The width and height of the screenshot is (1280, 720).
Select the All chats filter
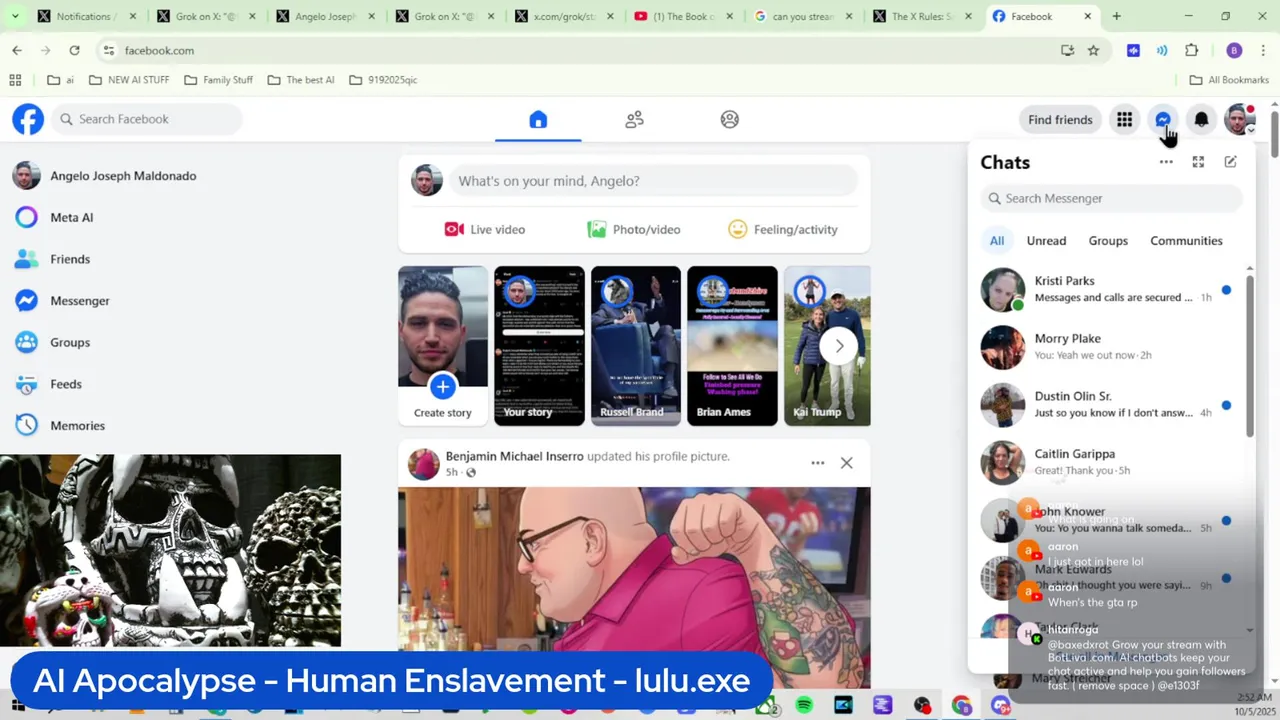[997, 241]
